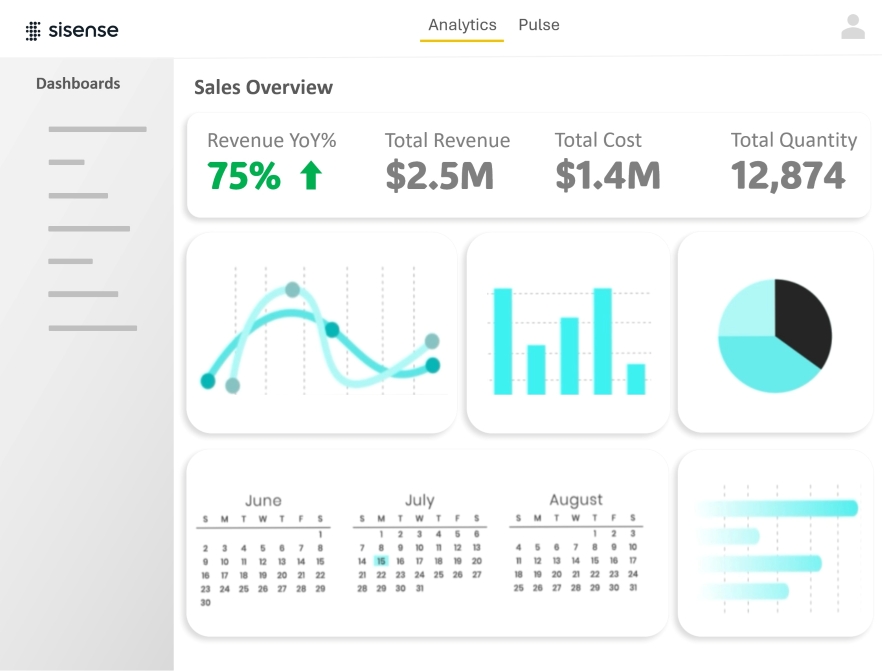Open the Dashboards sidebar heading
The image size is (882, 671).
click(x=78, y=84)
